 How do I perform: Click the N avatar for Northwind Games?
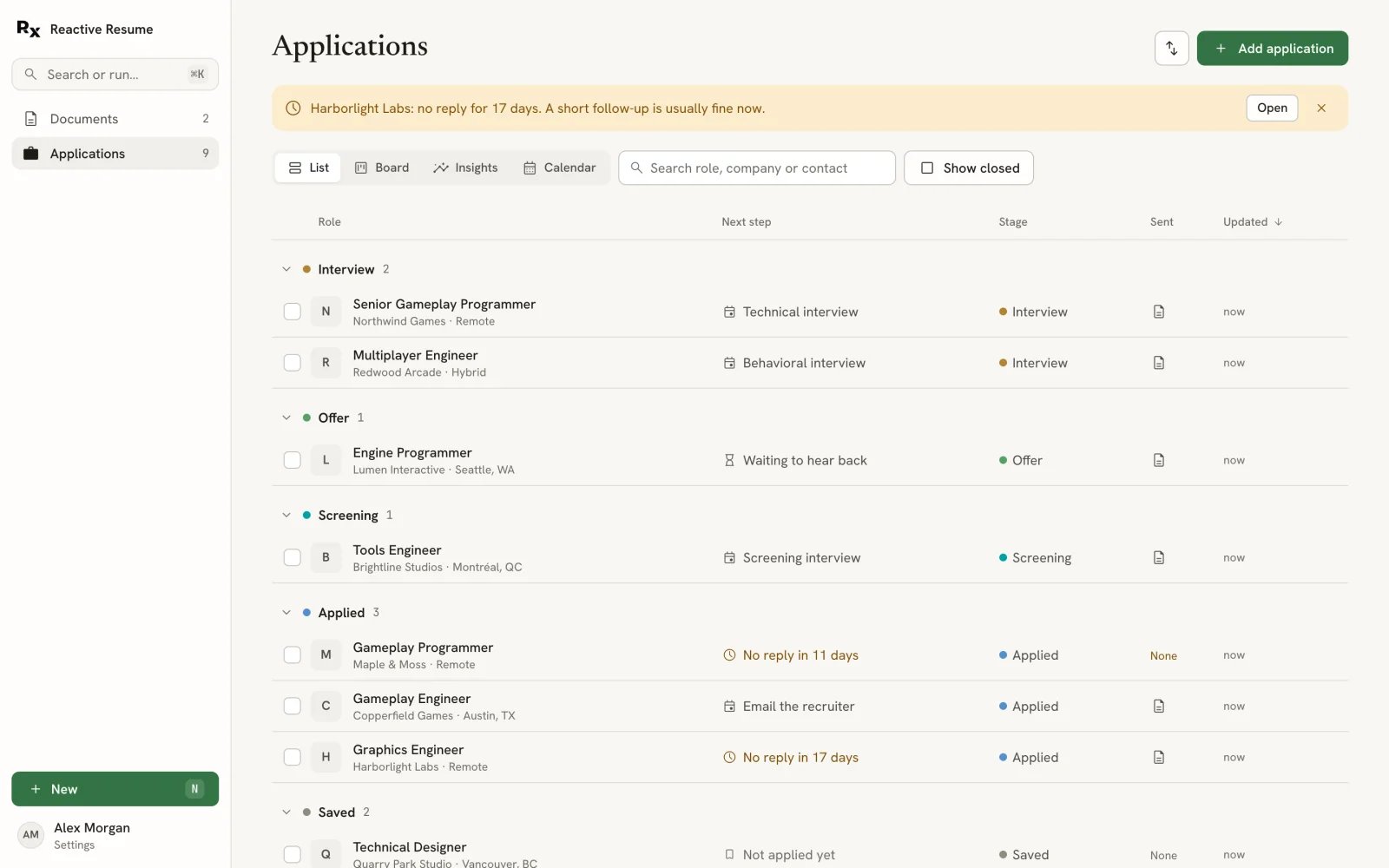coord(326,312)
